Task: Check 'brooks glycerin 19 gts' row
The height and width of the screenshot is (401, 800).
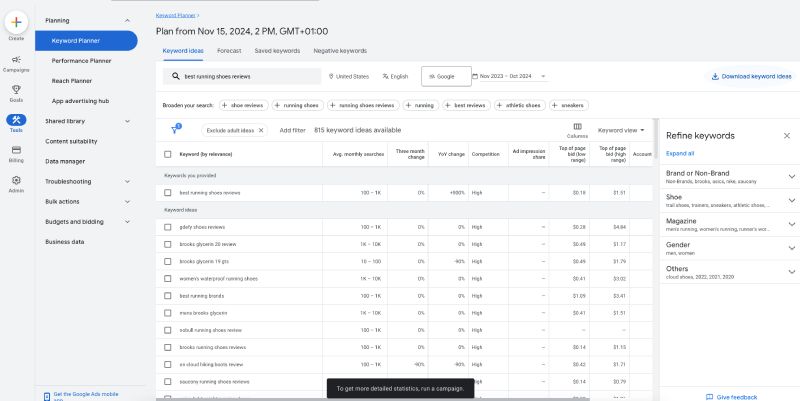Action: point(167,261)
